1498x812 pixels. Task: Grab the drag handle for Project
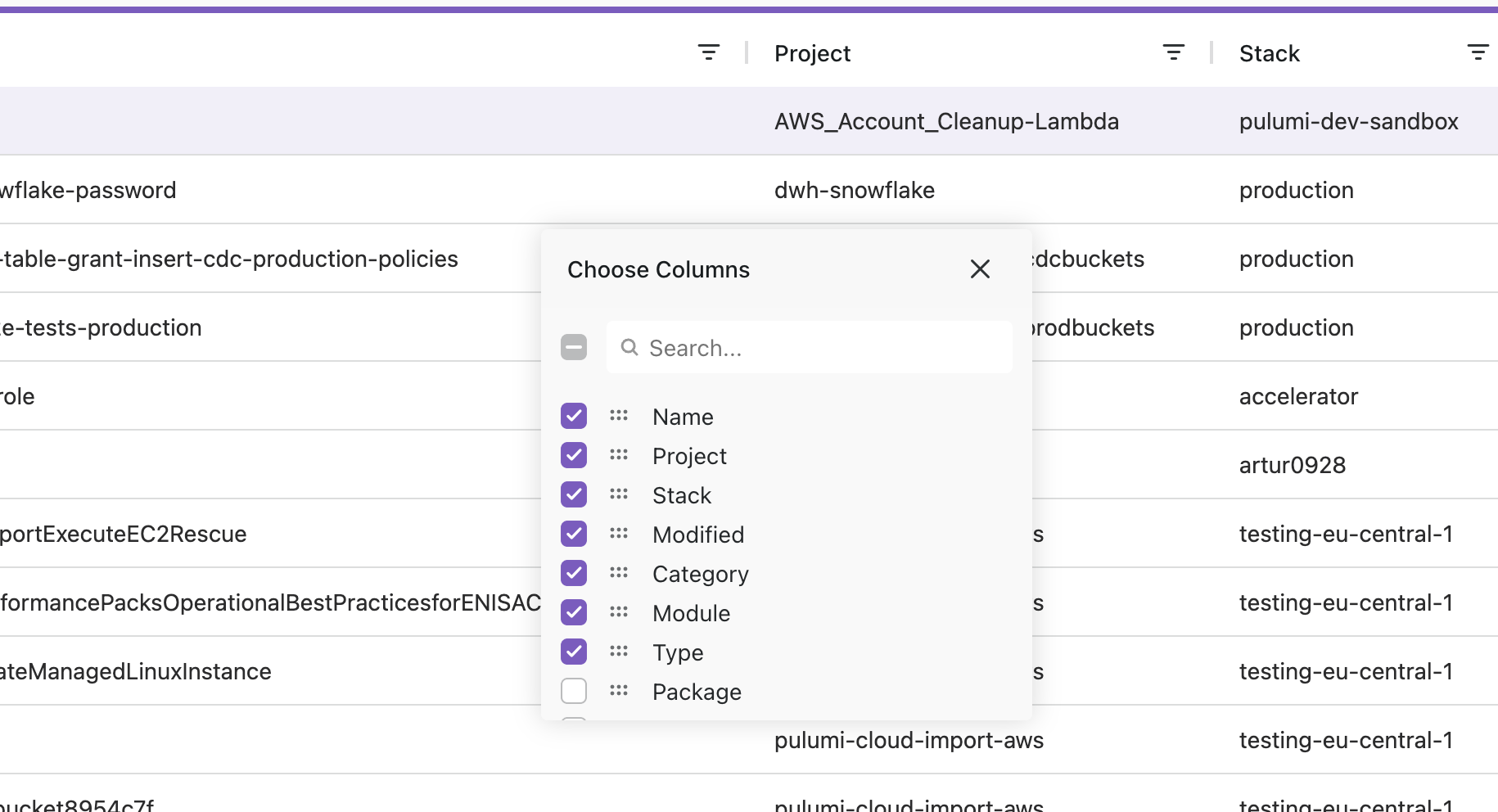point(619,455)
